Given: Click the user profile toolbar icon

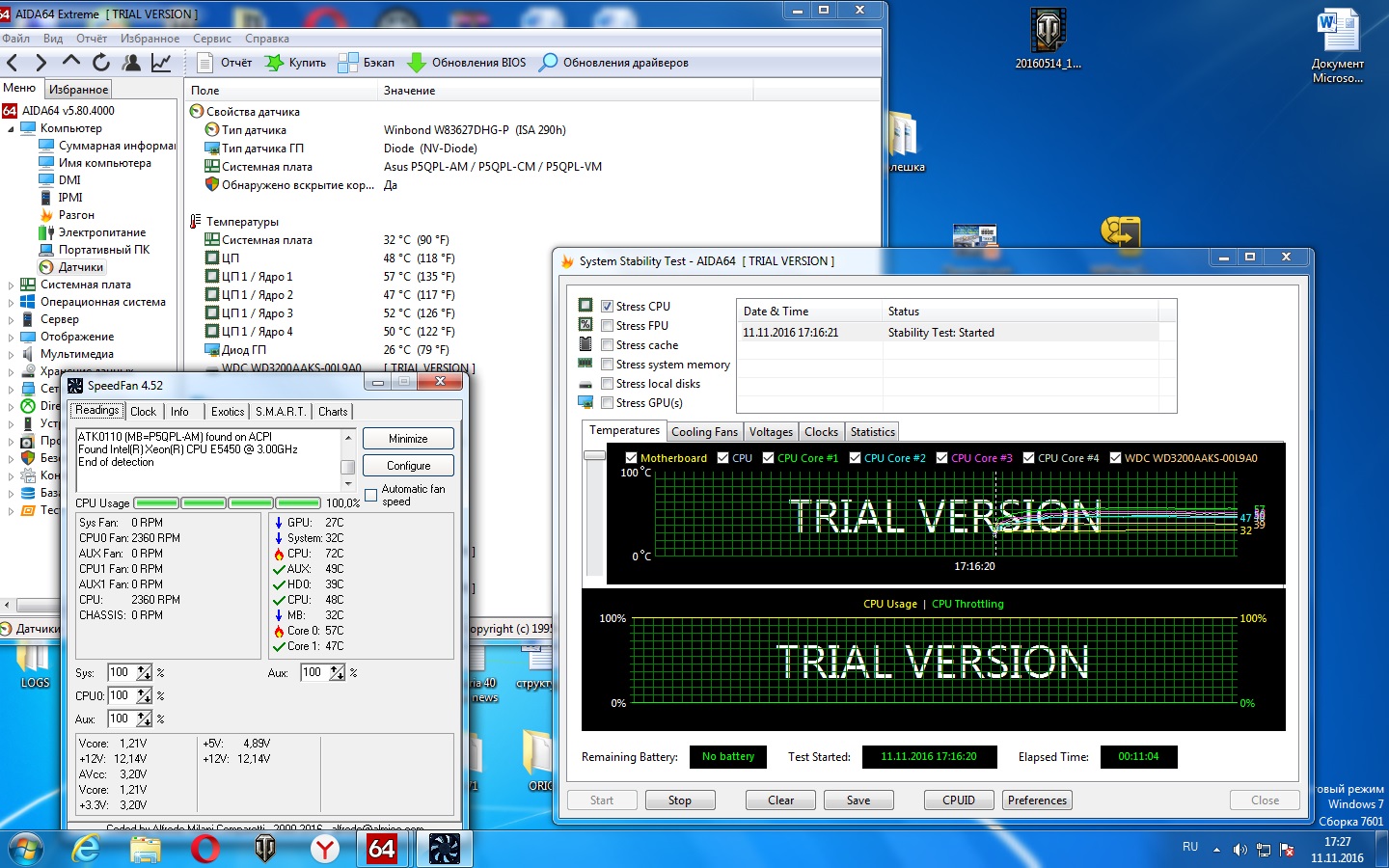Looking at the screenshot, I should [x=132, y=63].
